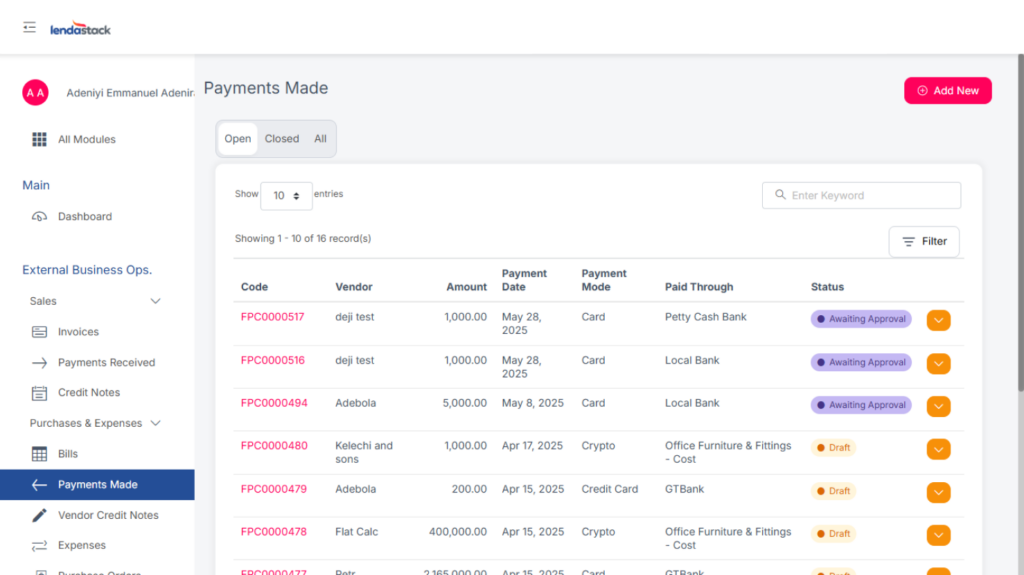Click the hamburger menu collapse icon
Image resolution: width=1024 pixels, height=575 pixels.
tap(30, 28)
